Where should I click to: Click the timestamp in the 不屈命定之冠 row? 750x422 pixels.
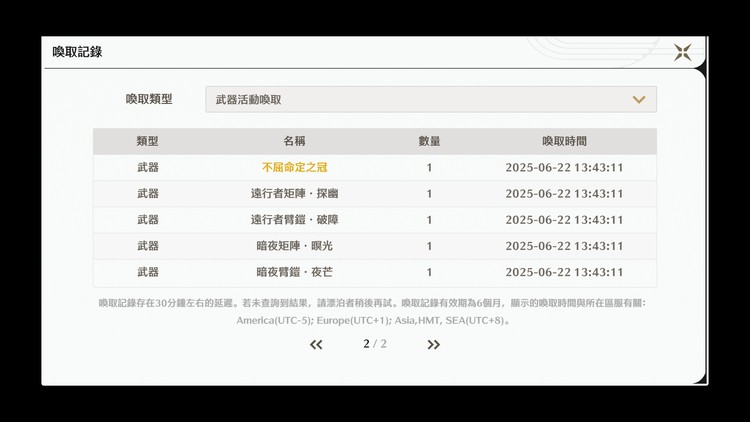(x=564, y=167)
